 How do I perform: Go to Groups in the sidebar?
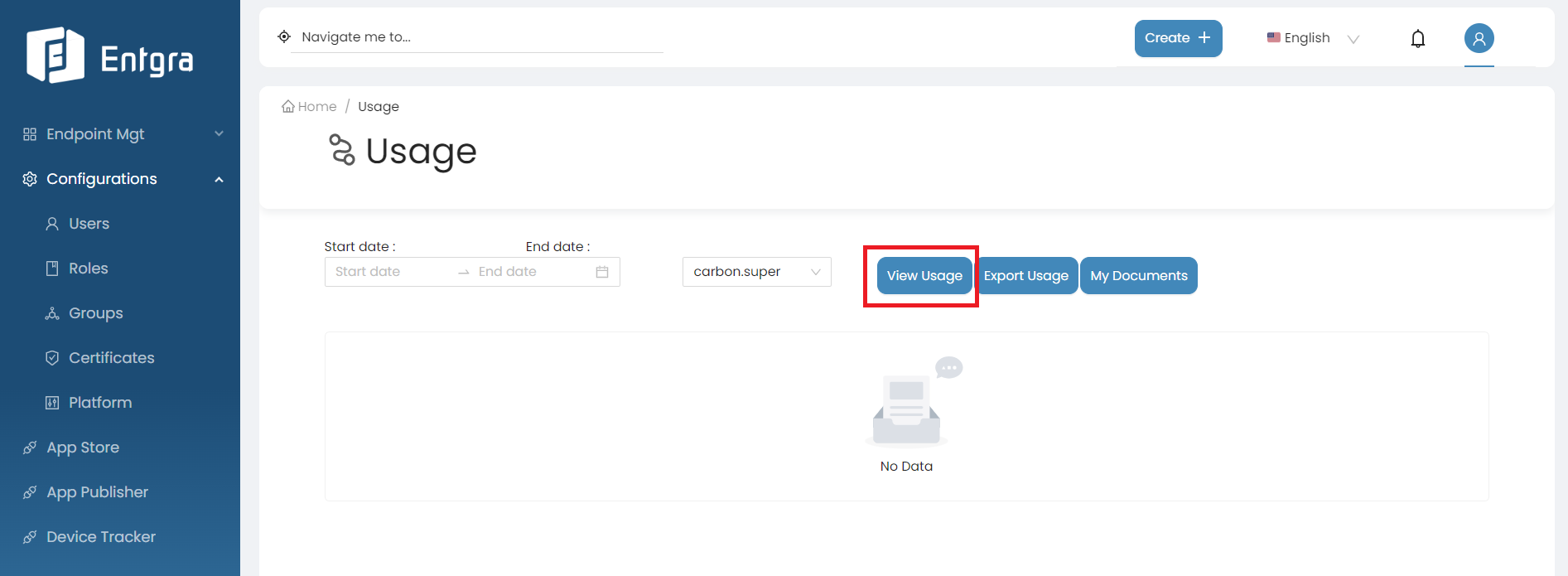[95, 313]
